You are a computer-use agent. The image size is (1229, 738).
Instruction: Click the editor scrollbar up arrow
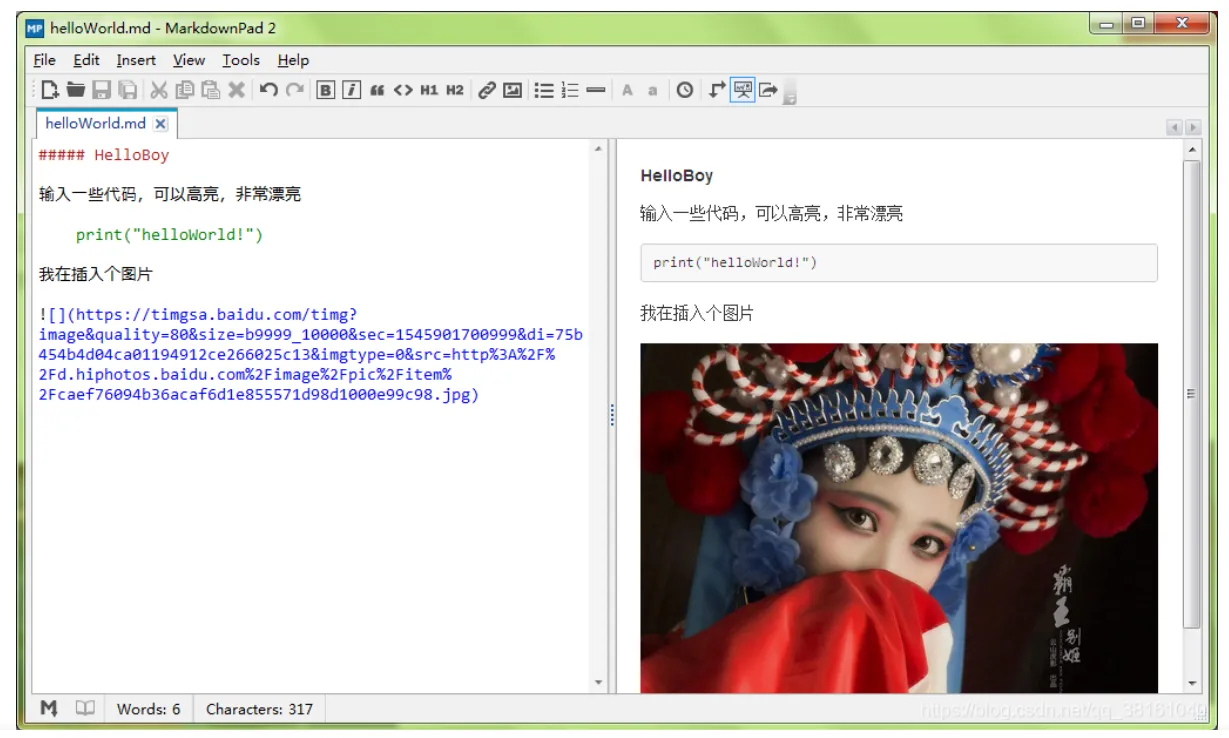pos(600,149)
